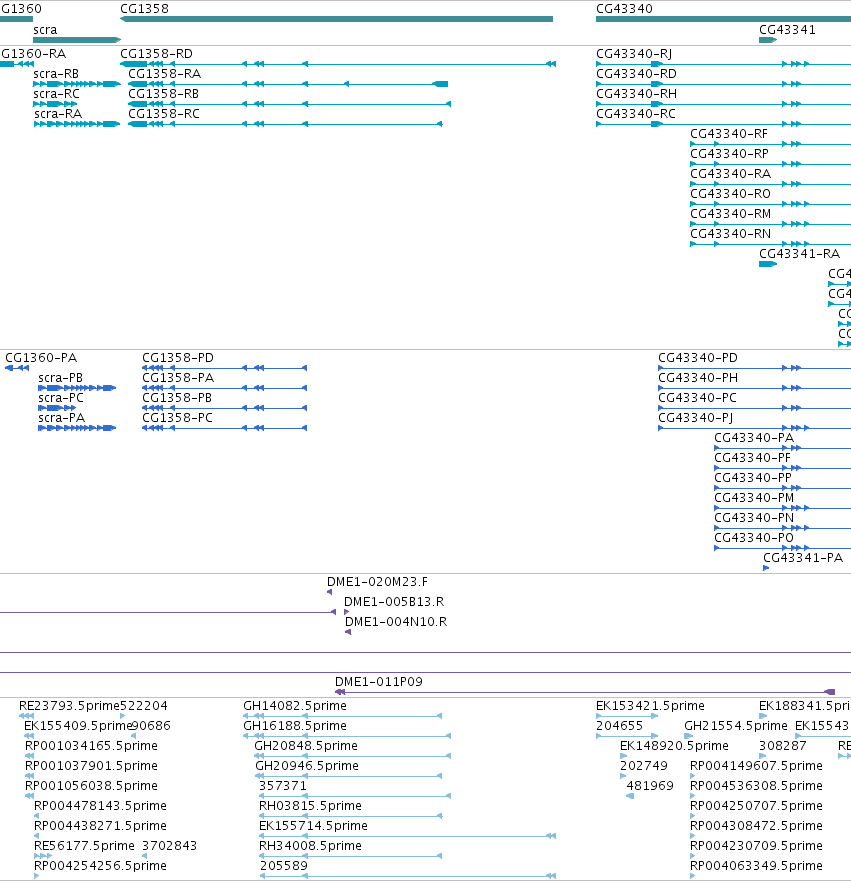Select EST RH34008.5prime
Viewport: 851px width, 881px height.
[310, 846]
